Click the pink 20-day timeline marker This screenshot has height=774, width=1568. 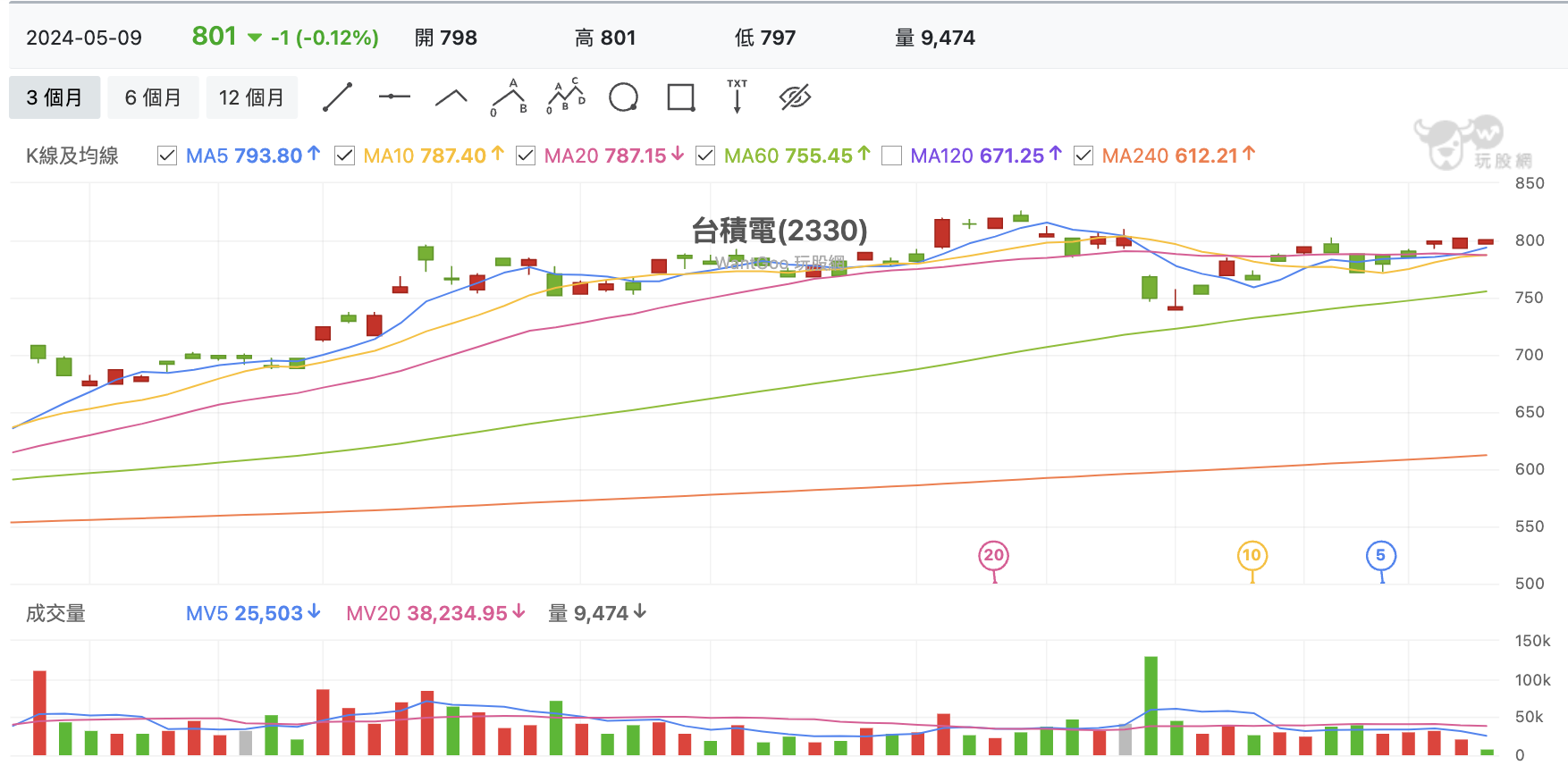point(994,556)
